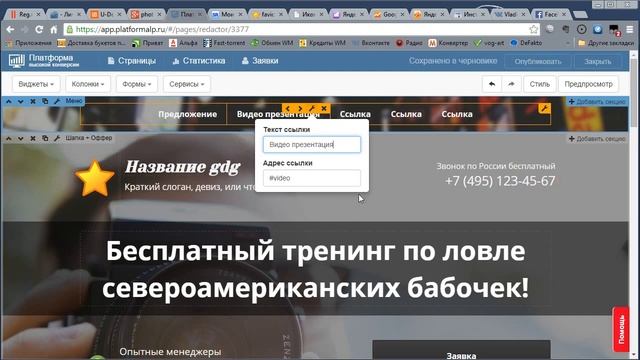The width and height of the screenshot is (640, 360).
Task: Click the Предпросмотр button
Action: click(588, 84)
